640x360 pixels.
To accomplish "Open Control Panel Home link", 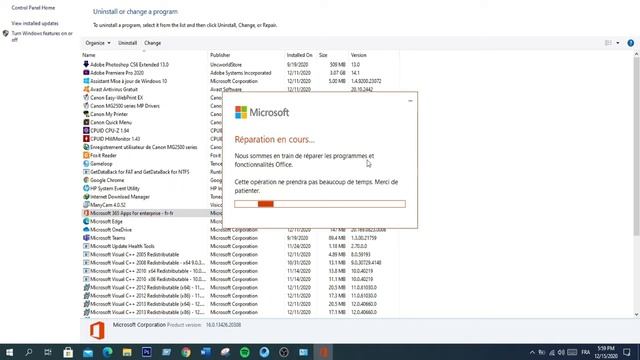I will pos(33,8).
